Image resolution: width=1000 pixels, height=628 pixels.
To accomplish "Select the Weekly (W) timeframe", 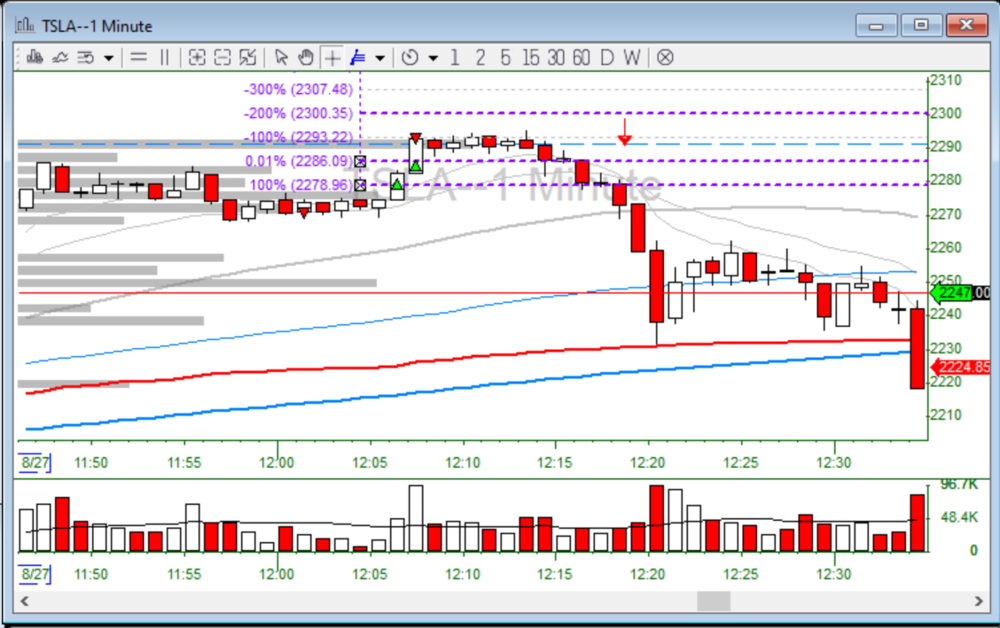I will [631, 57].
